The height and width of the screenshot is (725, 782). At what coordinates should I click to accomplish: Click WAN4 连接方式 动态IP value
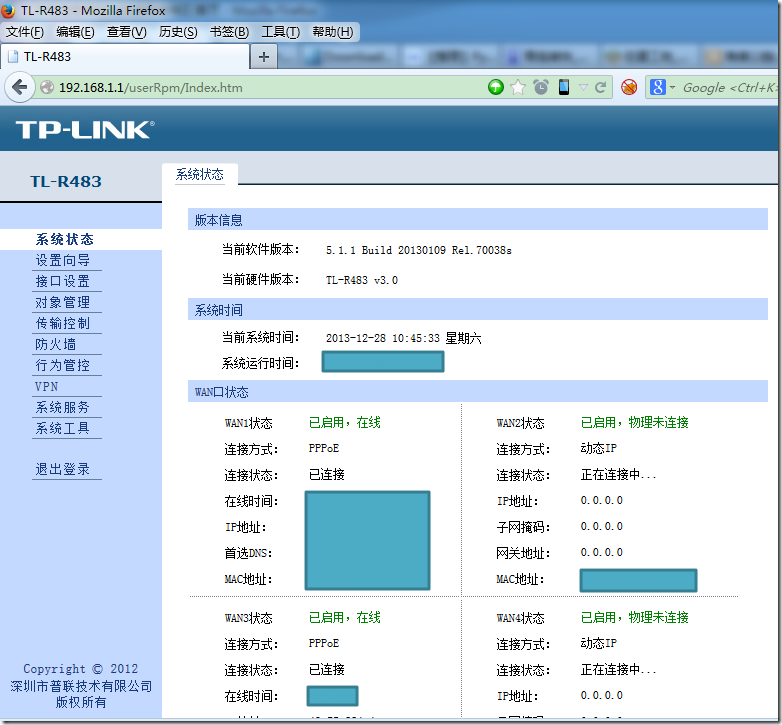point(599,643)
